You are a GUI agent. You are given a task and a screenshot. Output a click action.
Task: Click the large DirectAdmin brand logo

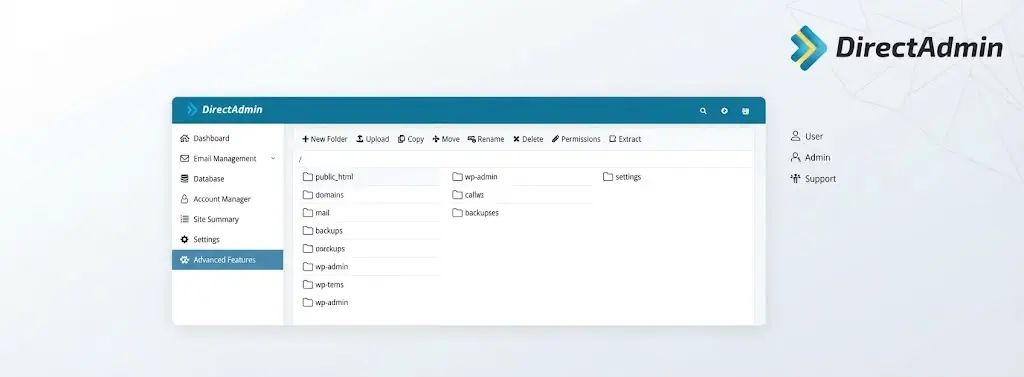896,48
